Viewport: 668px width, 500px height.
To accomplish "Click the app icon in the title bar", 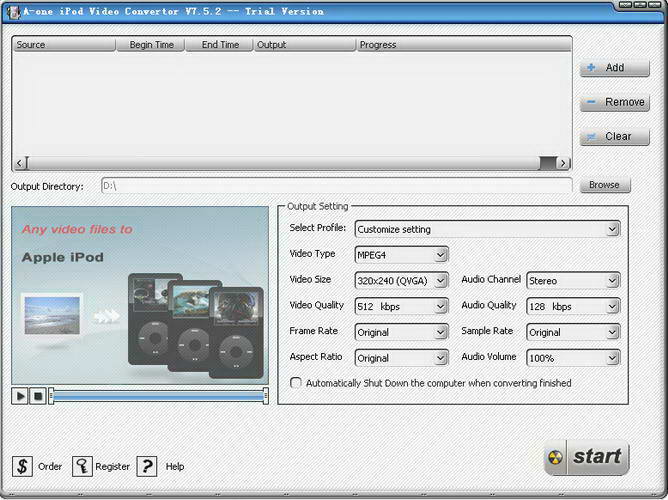I will [13, 12].
